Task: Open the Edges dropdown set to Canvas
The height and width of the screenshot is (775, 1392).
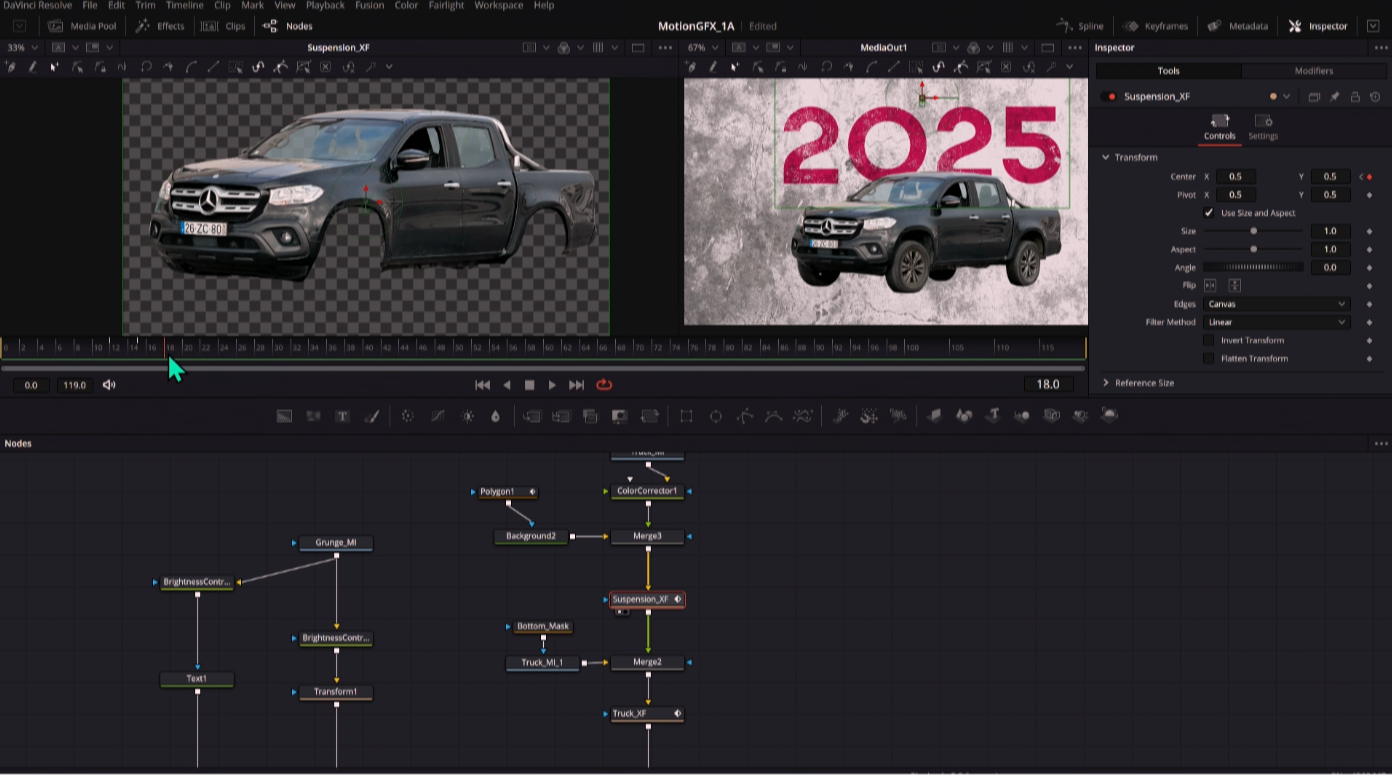Action: pos(1276,304)
